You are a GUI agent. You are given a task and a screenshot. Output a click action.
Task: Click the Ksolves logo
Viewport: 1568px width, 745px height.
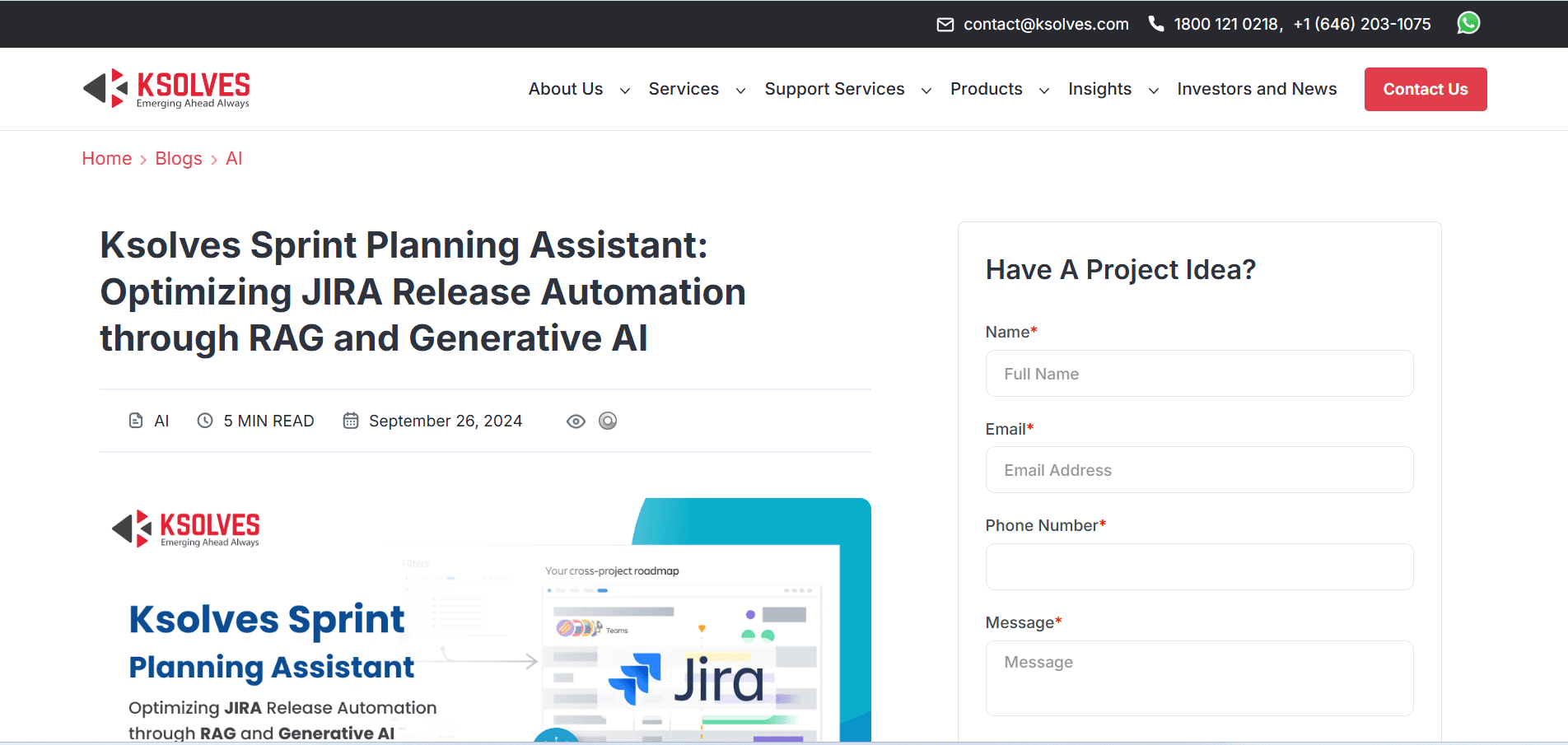point(165,88)
